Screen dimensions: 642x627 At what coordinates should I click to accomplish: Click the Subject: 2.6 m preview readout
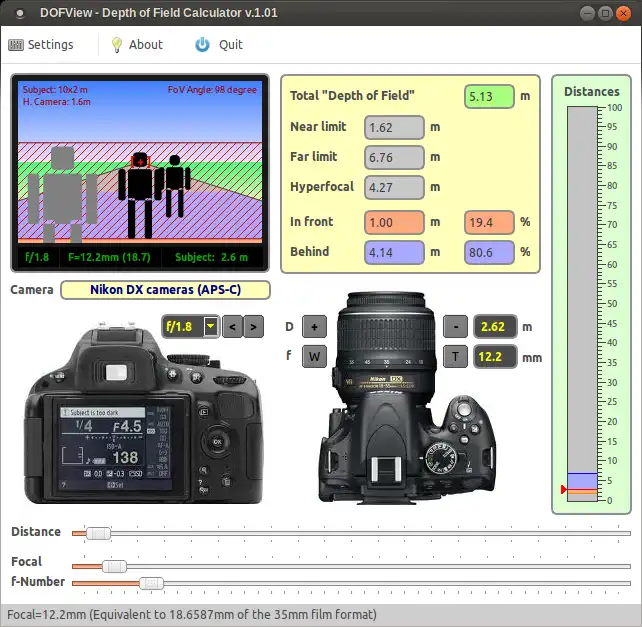coord(211,257)
